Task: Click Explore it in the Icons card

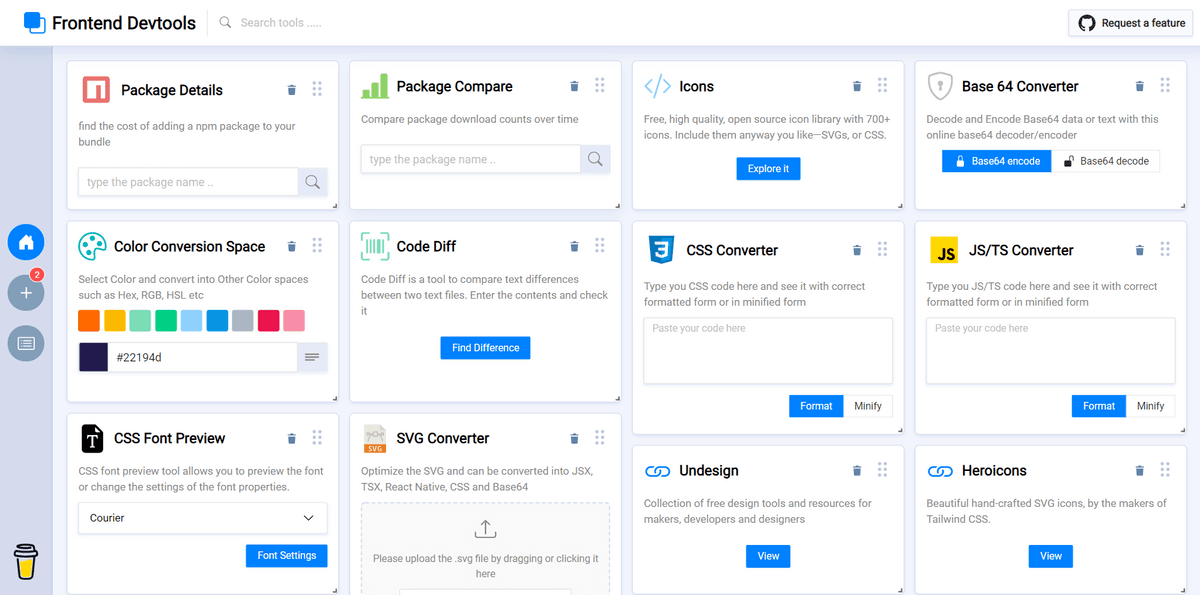Action: pos(768,169)
